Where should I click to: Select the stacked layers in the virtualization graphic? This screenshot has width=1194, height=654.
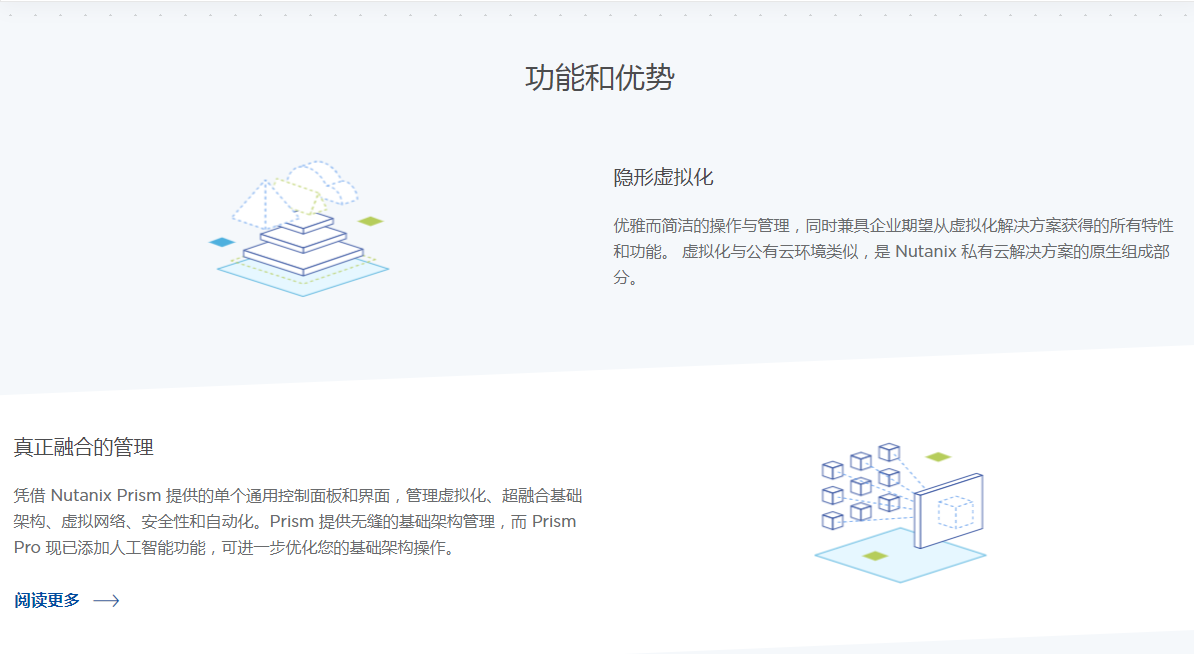point(303,242)
